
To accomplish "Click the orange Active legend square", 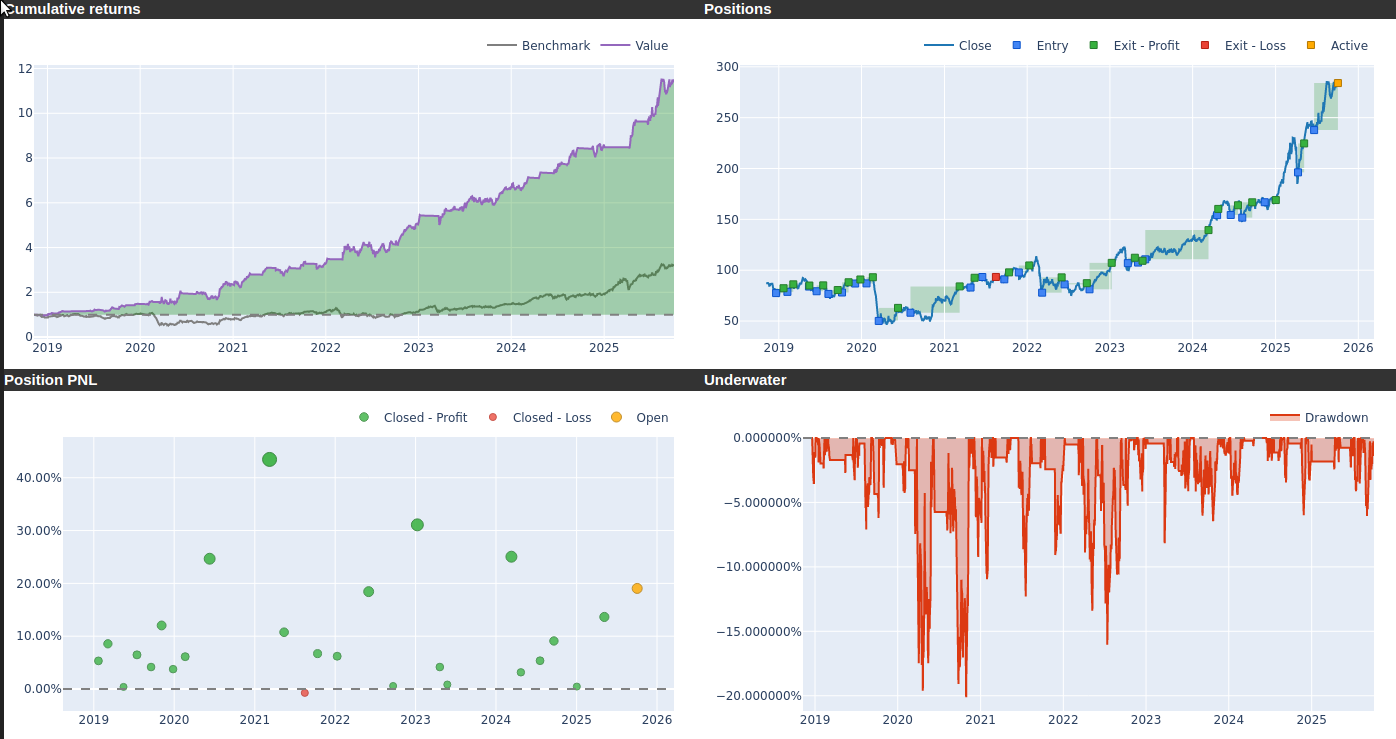I will coord(1311,46).
